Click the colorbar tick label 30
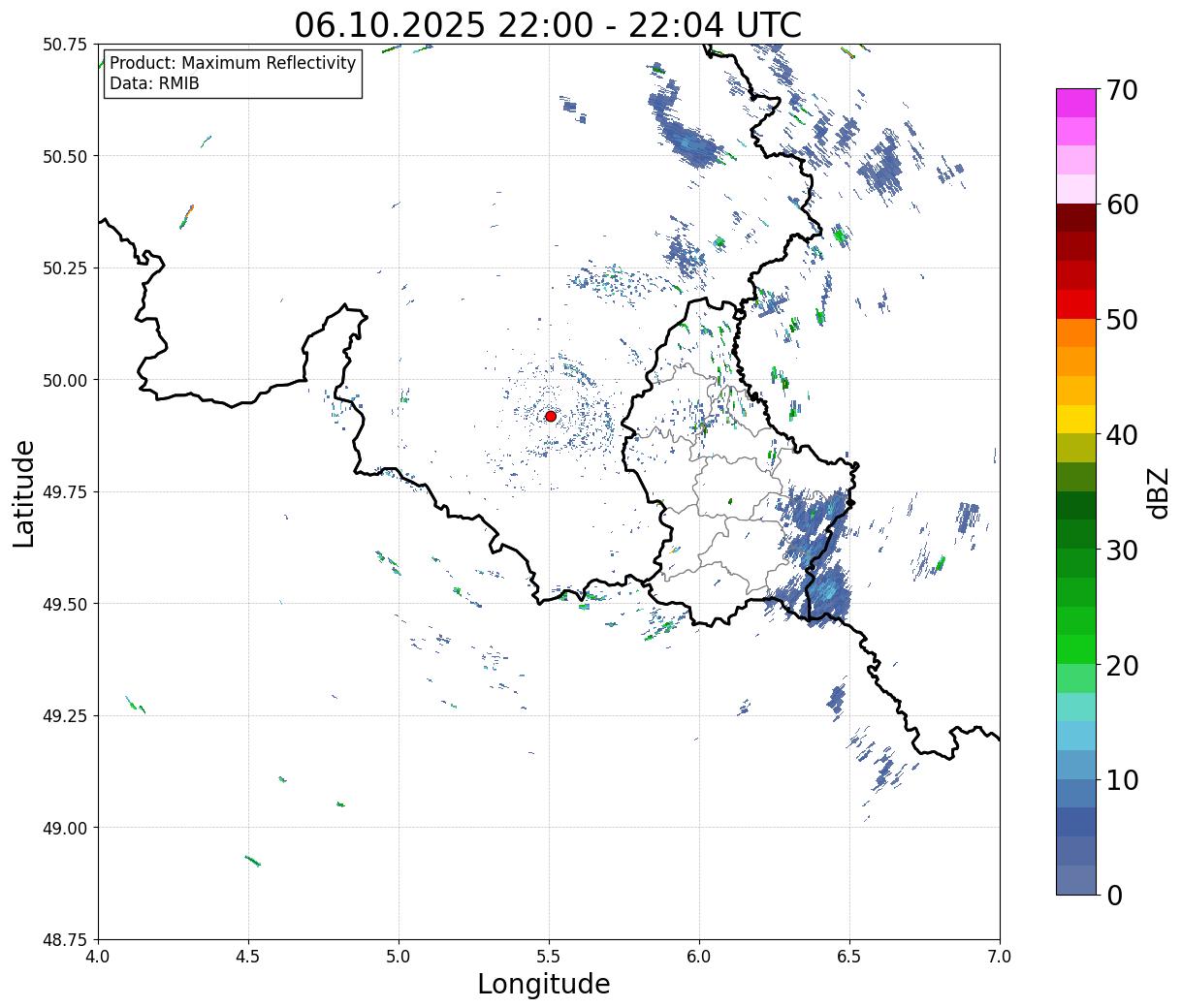The image size is (1182, 1008). coord(1122,550)
